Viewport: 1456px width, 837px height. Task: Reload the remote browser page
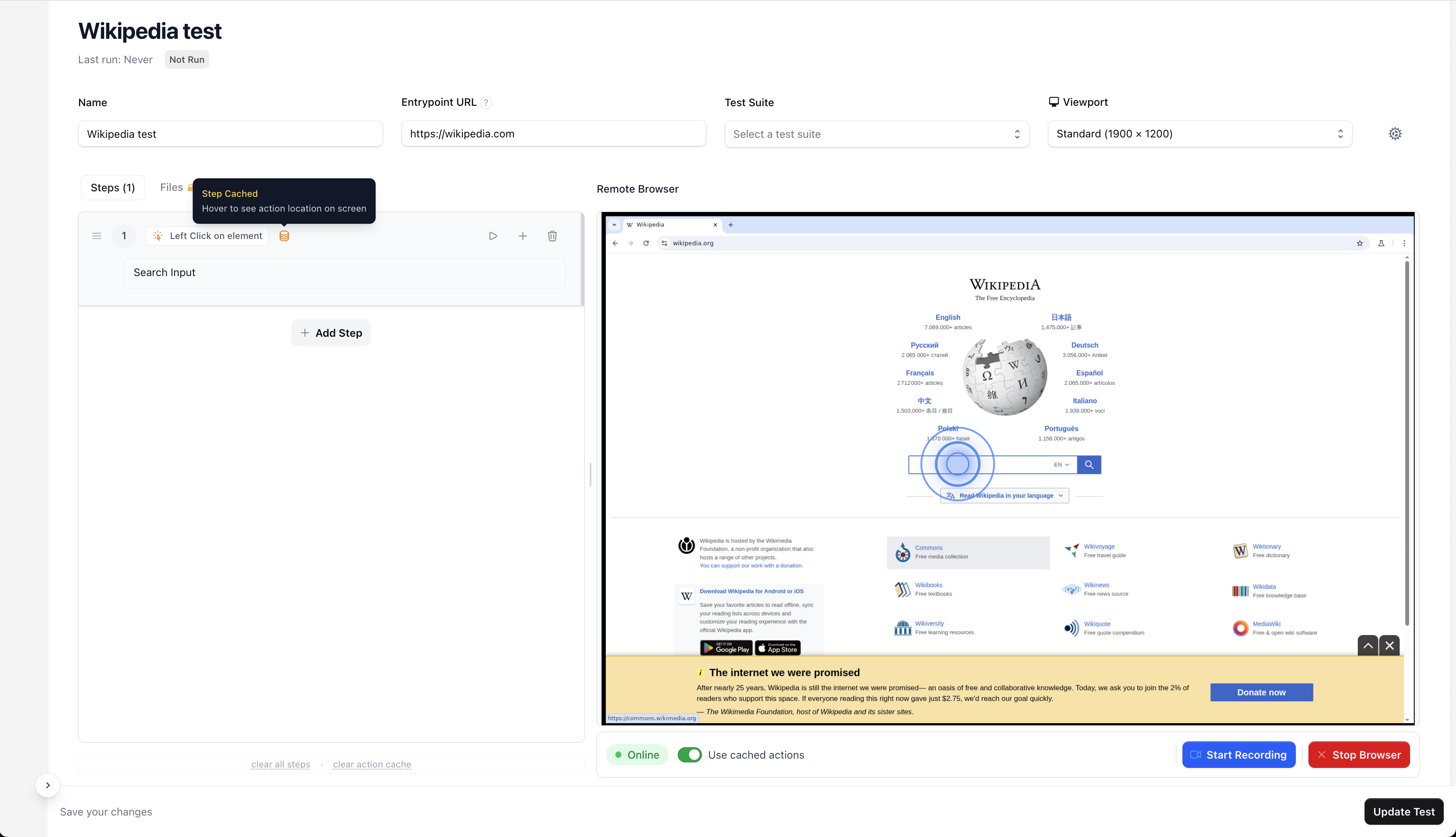pyautogui.click(x=646, y=243)
